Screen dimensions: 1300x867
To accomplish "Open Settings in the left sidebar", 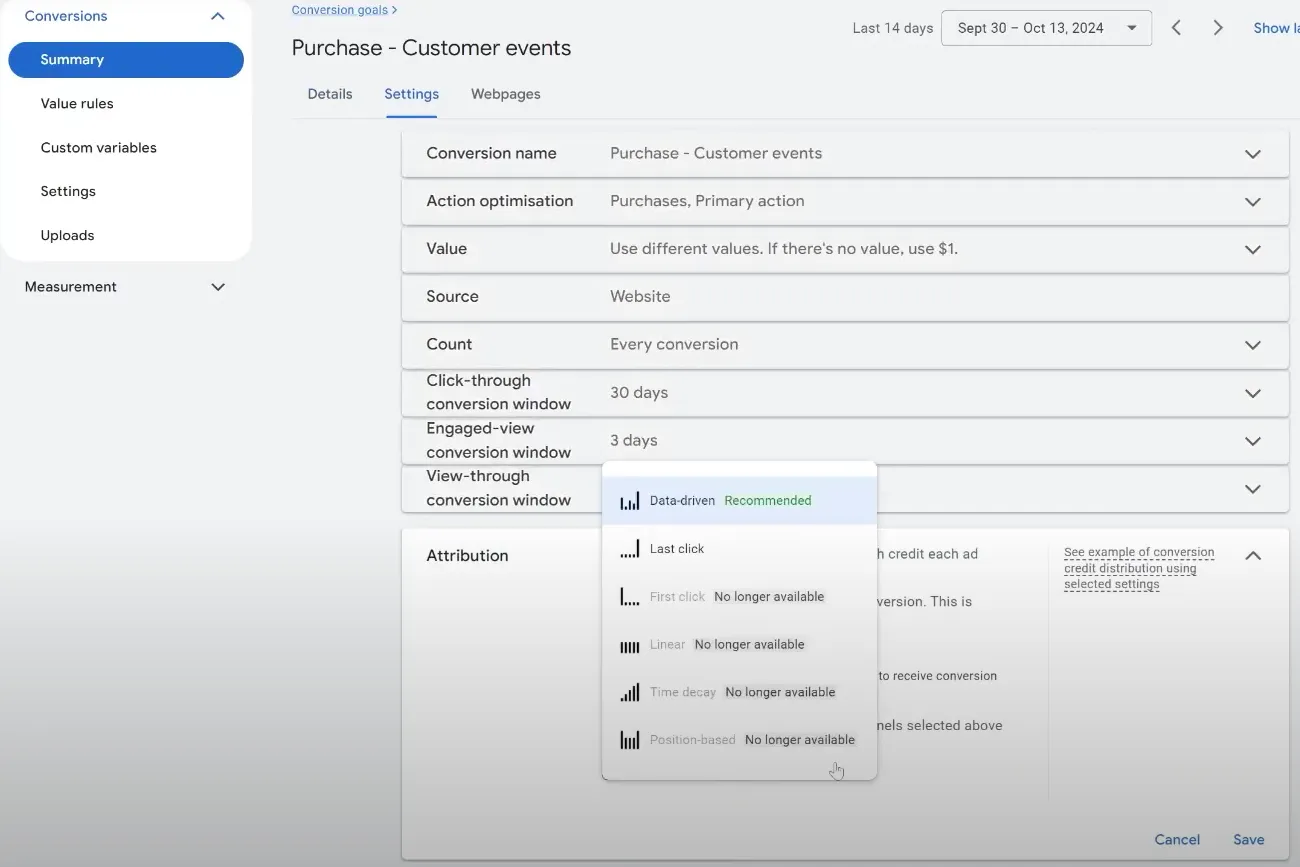I will 68,192.
